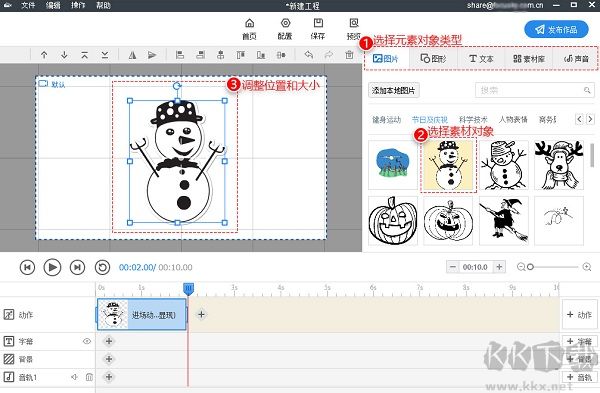Click the redo arrow in toolbar
This screenshot has width=600, height=393.
(329, 55)
